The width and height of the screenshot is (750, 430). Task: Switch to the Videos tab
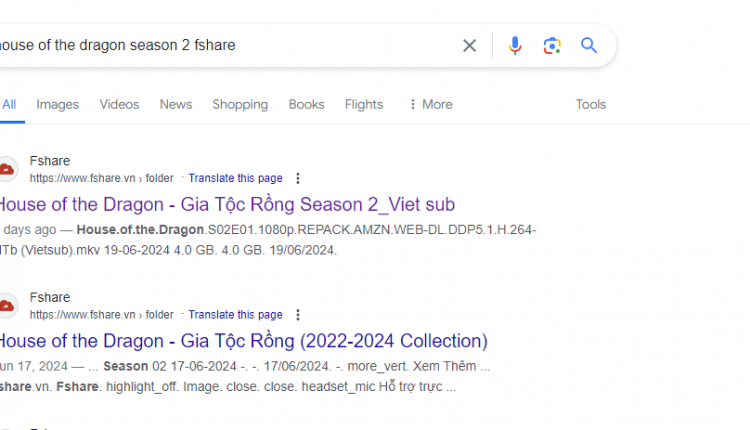click(x=119, y=104)
